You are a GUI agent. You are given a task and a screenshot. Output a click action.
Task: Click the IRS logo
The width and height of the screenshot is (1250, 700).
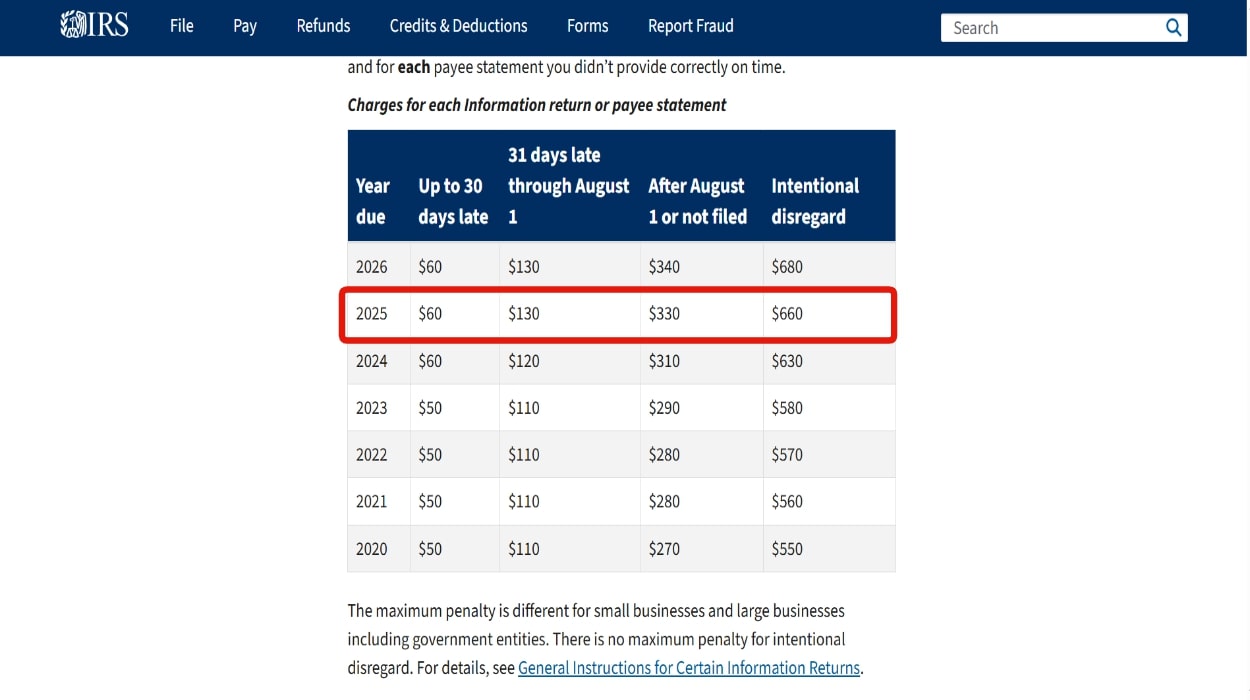tap(95, 26)
